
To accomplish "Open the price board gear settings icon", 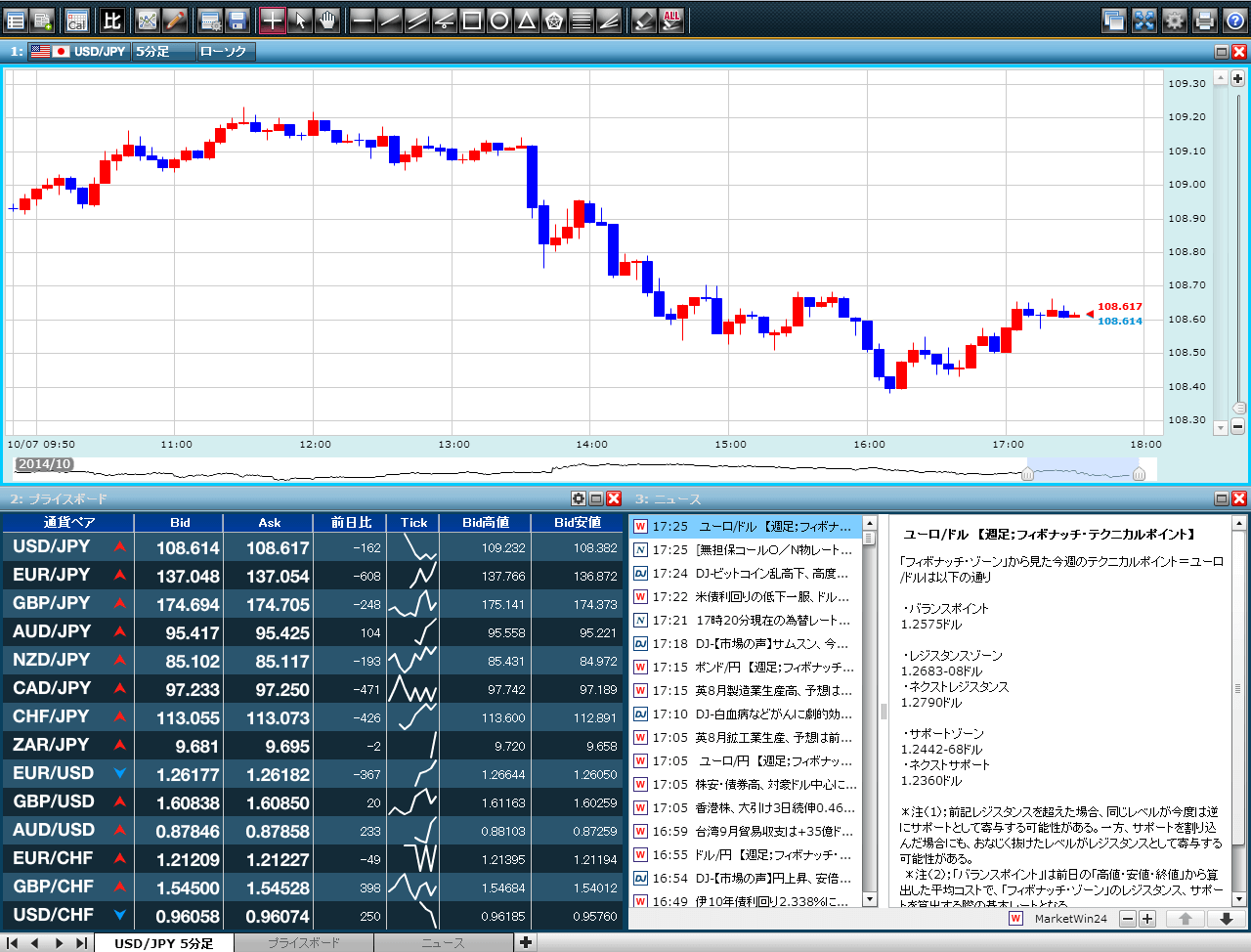I will coord(579,498).
